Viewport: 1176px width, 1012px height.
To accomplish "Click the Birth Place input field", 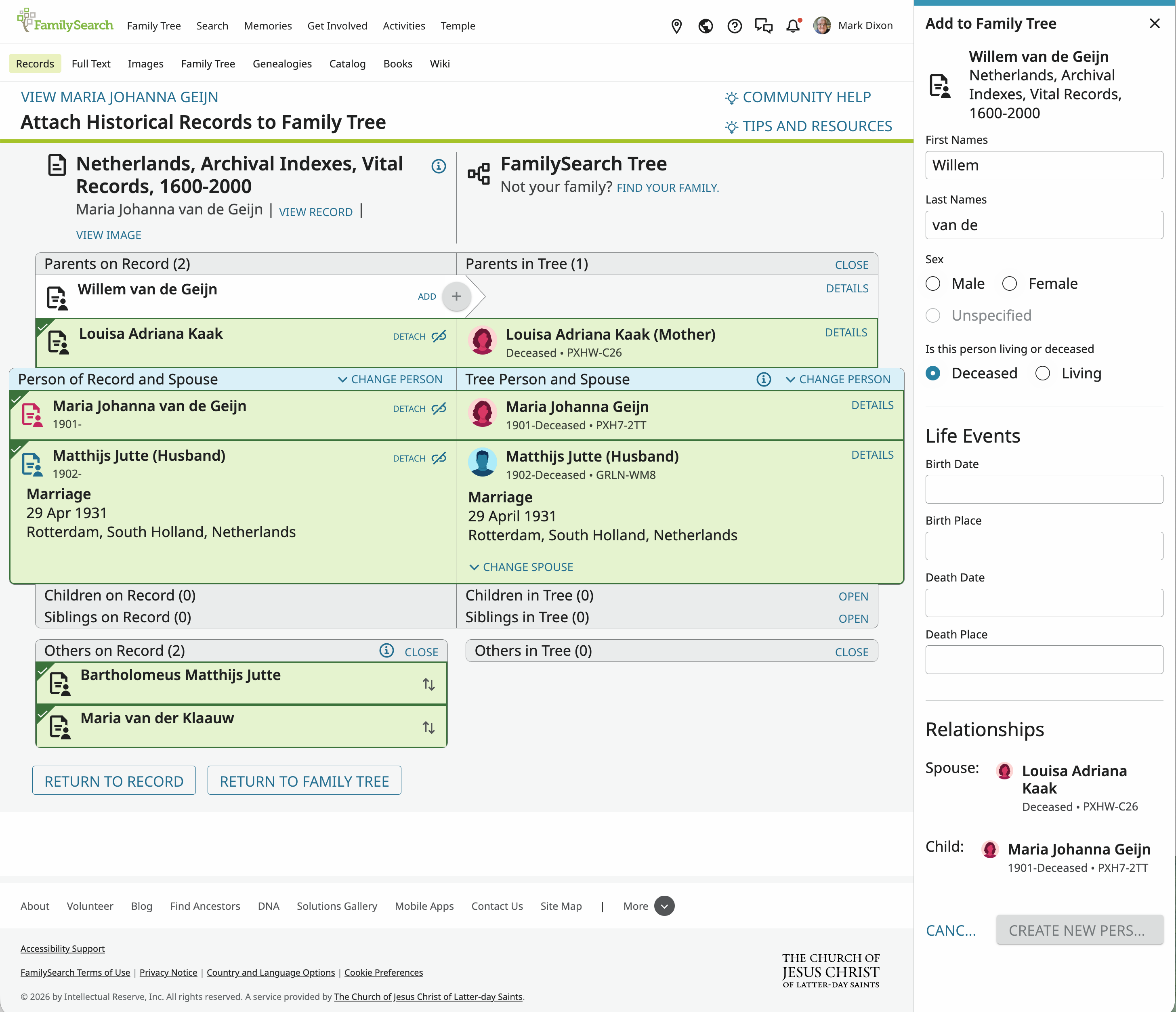I will click(x=1044, y=546).
